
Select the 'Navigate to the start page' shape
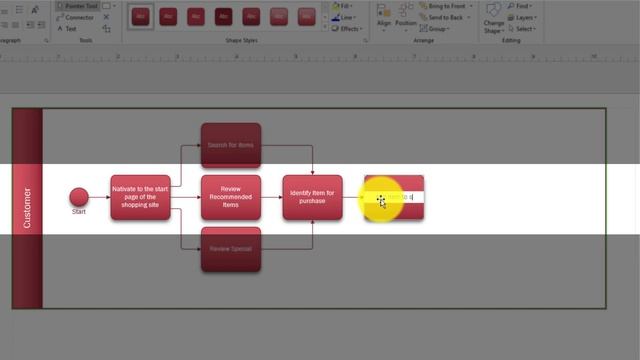140,197
